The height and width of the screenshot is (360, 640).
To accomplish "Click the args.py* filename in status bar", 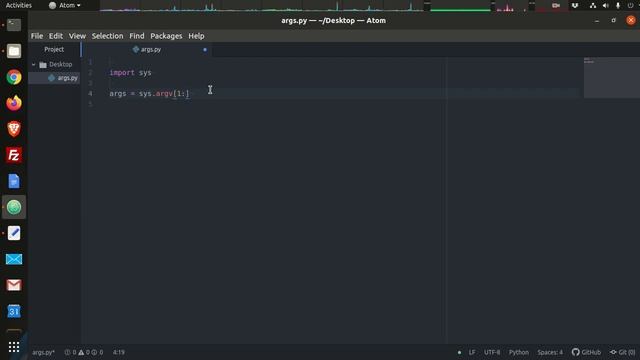I will pos(43,352).
